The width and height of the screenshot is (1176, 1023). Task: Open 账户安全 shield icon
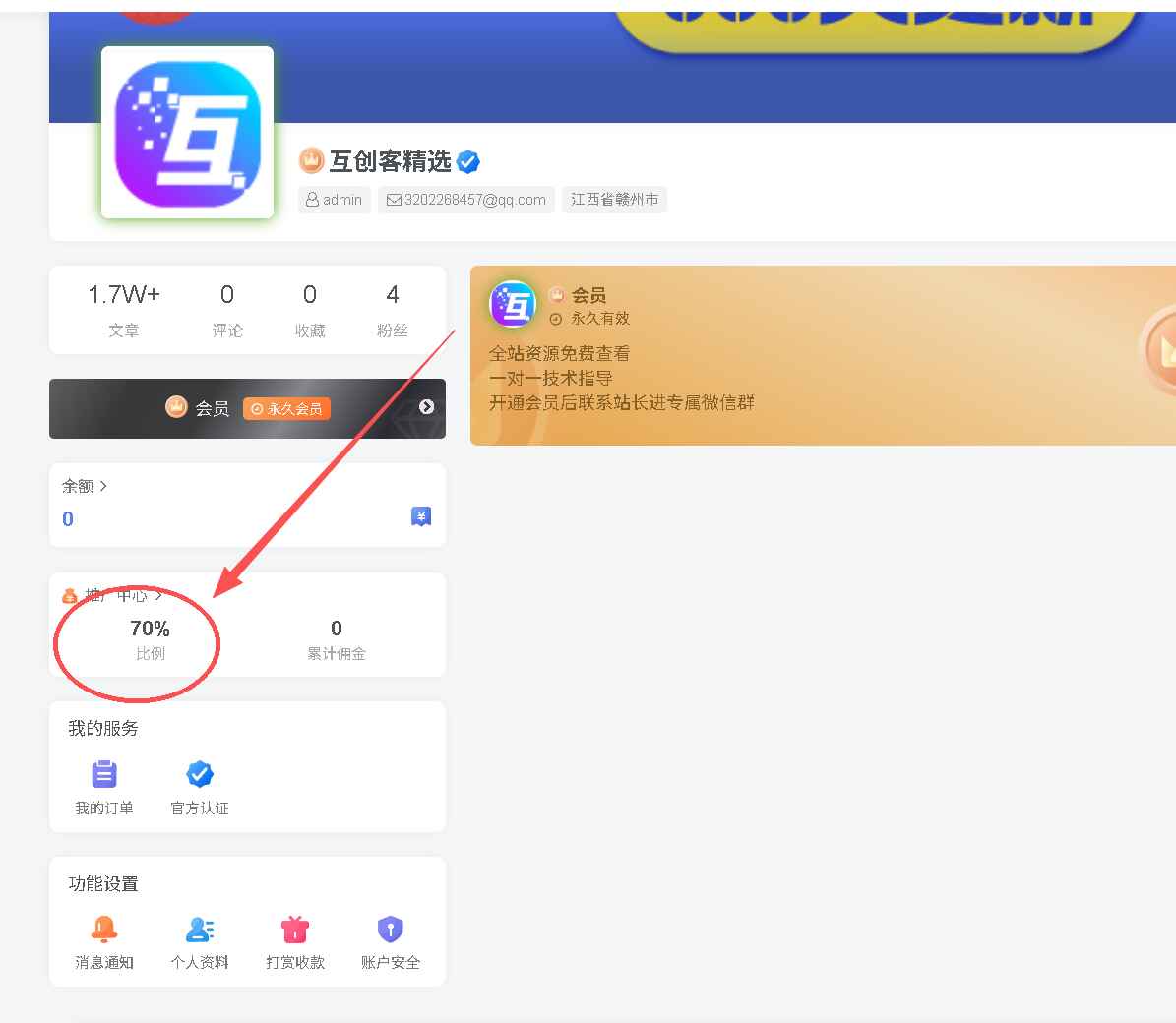click(390, 928)
